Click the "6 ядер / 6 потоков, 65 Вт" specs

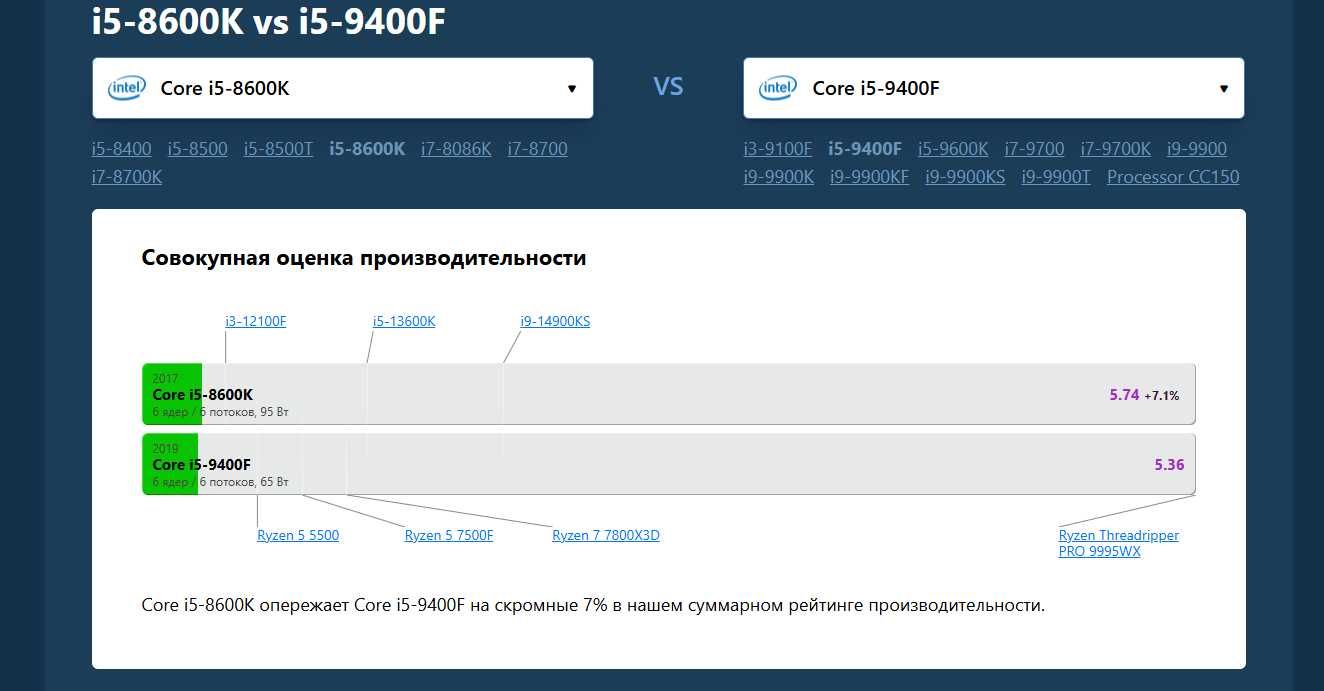(x=221, y=482)
